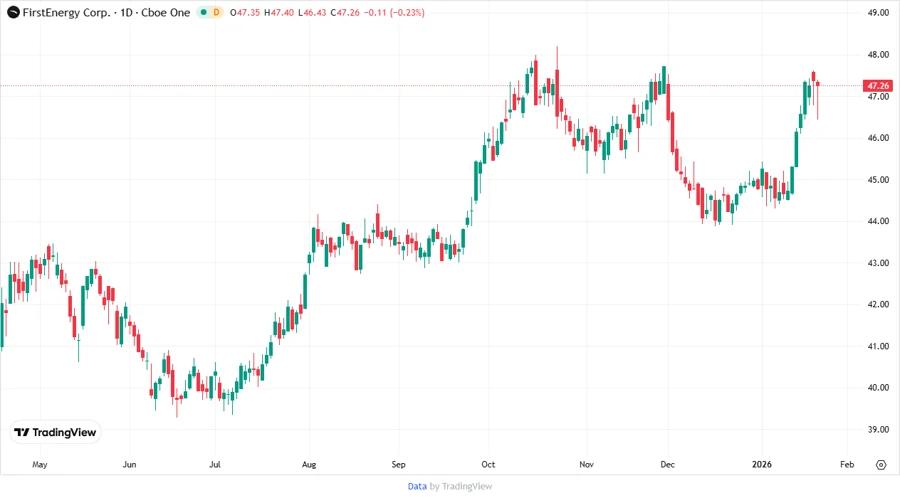Click the open value O47.35
900x498 pixels.
pos(245,12)
